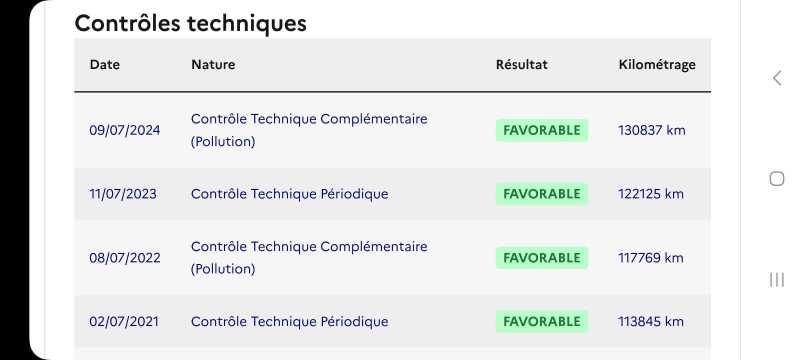This screenshot has width=800, height=360.
Task: Select the 130837 km mileage value
Action: (652, 131)
